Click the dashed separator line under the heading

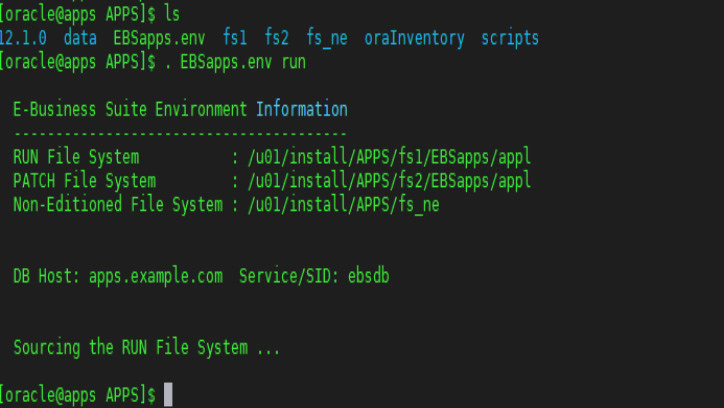(180, 133)
